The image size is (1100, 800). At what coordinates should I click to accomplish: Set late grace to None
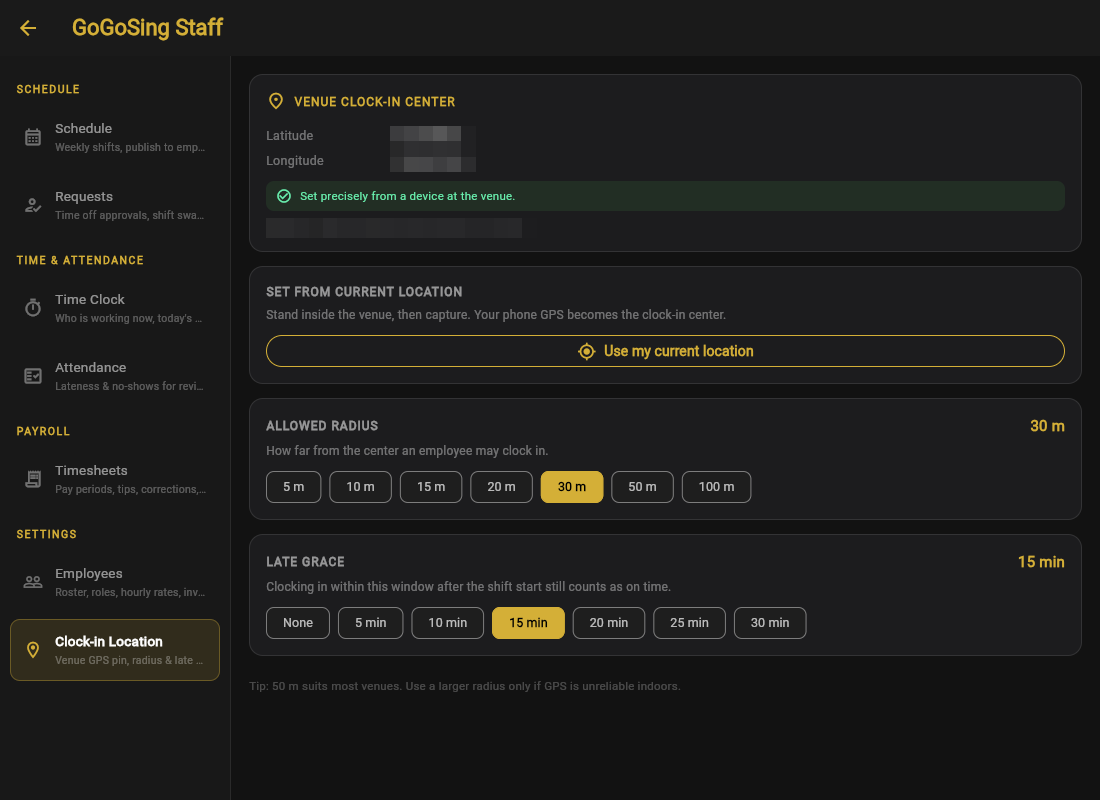298,623
